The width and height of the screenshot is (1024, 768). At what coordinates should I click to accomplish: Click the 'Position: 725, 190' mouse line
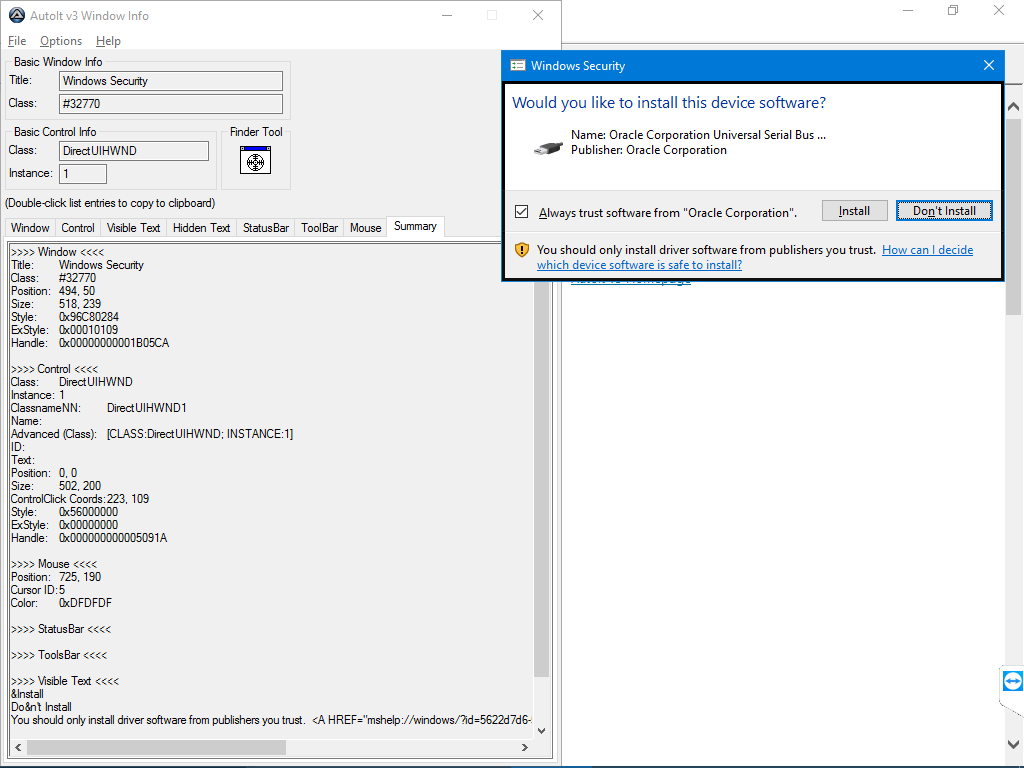(x=56, y=577)
